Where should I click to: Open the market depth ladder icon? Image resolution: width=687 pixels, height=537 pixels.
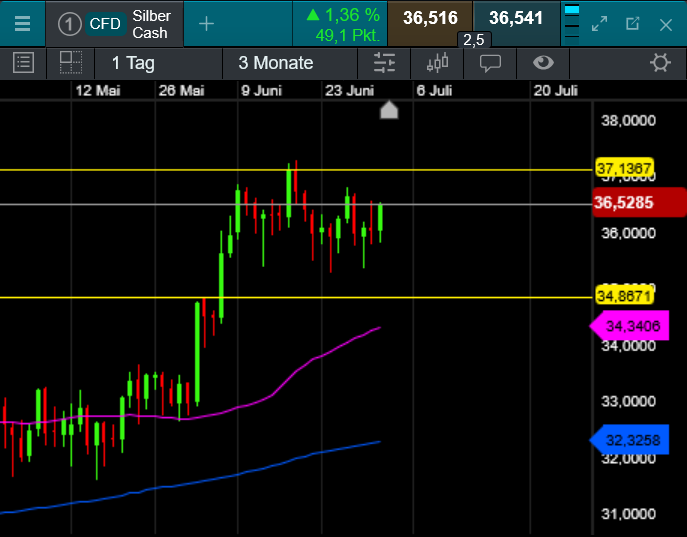point(571,23)
